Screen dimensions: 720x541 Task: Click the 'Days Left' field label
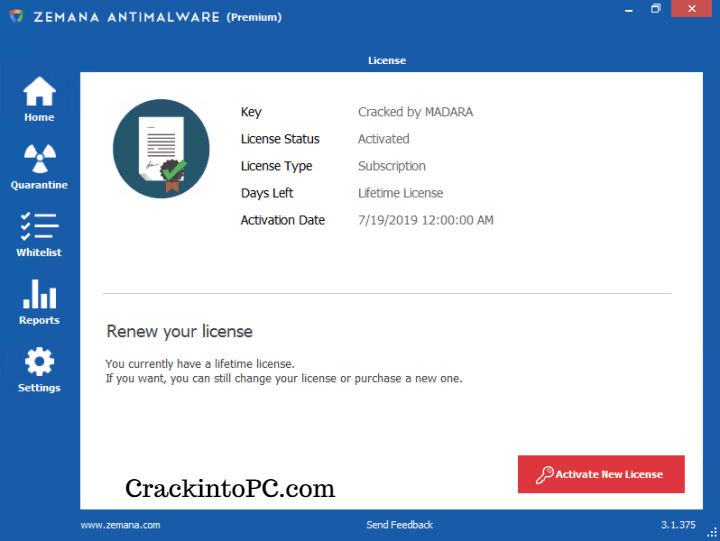point(267,193)
